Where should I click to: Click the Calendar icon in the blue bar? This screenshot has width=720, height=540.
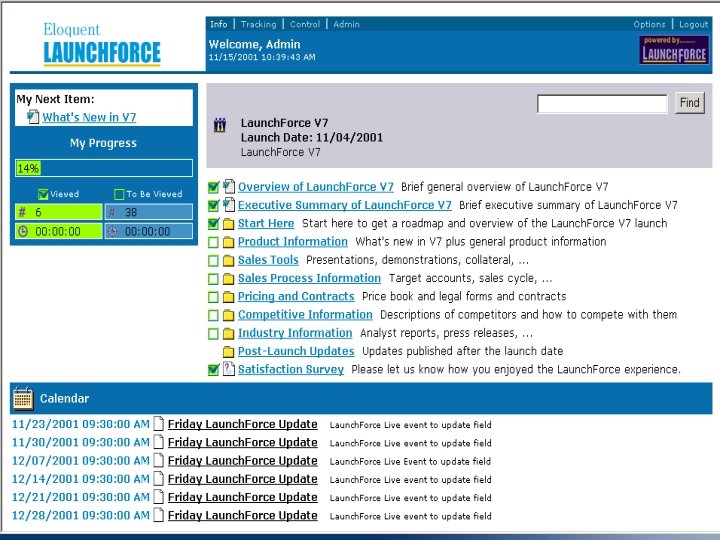coord(23,398)
